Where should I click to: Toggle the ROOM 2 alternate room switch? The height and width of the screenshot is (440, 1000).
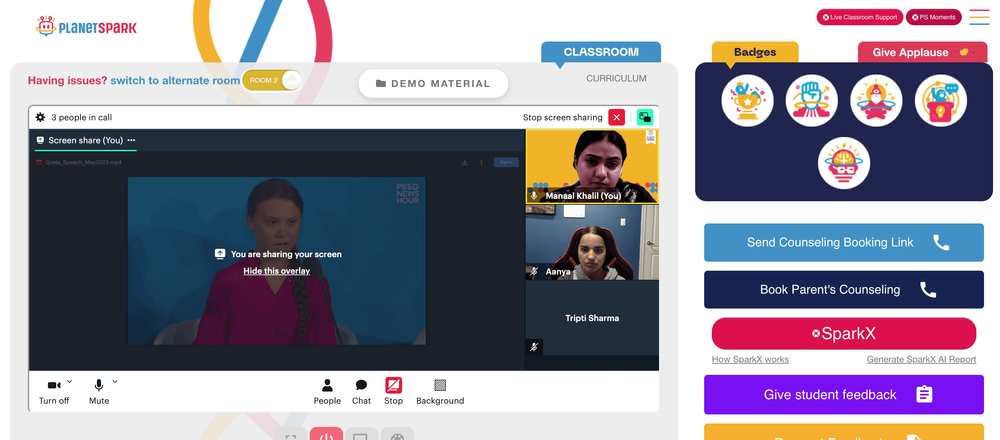(x=272, y=80)
